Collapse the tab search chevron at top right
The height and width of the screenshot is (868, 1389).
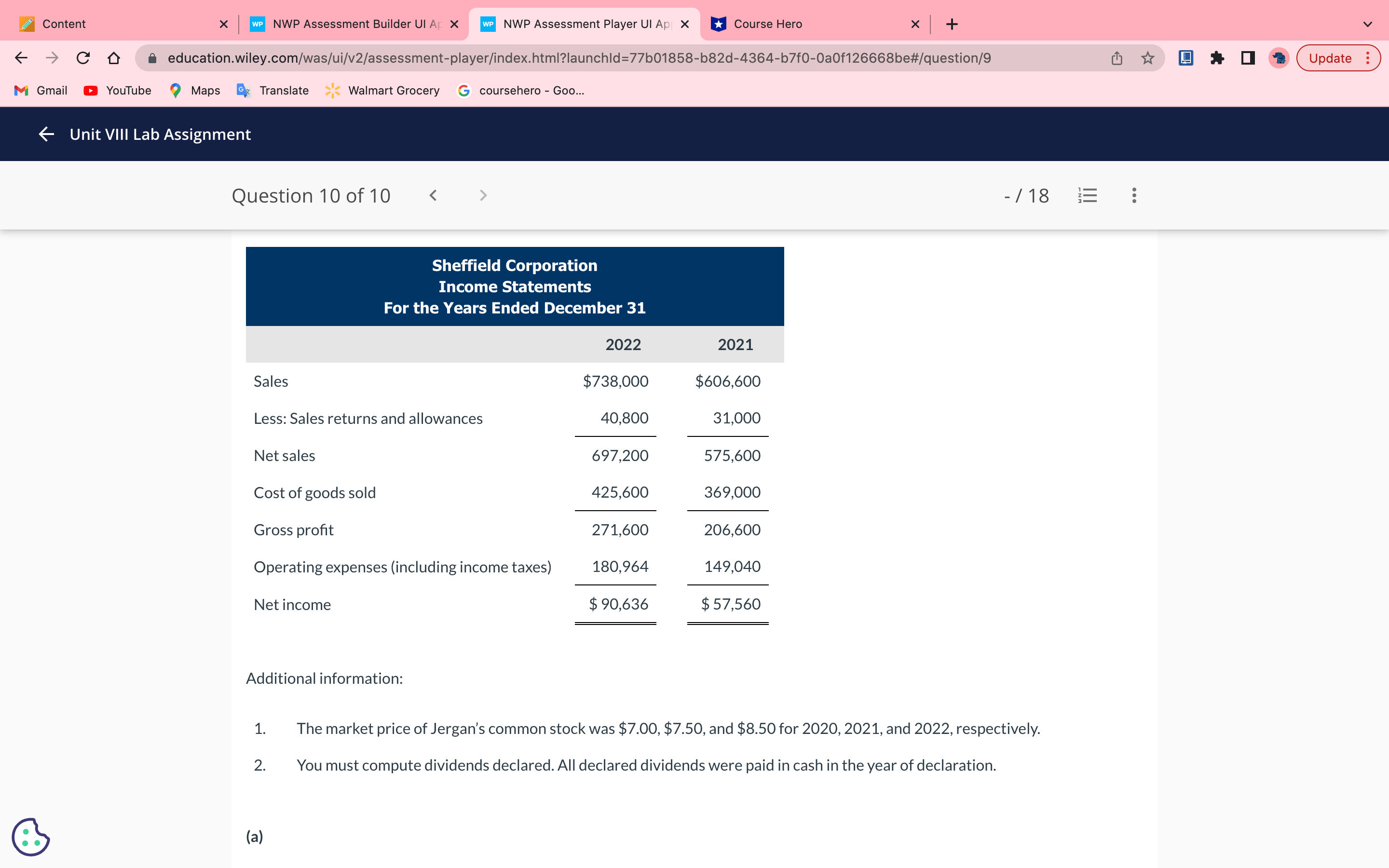tap(1368, 24)
